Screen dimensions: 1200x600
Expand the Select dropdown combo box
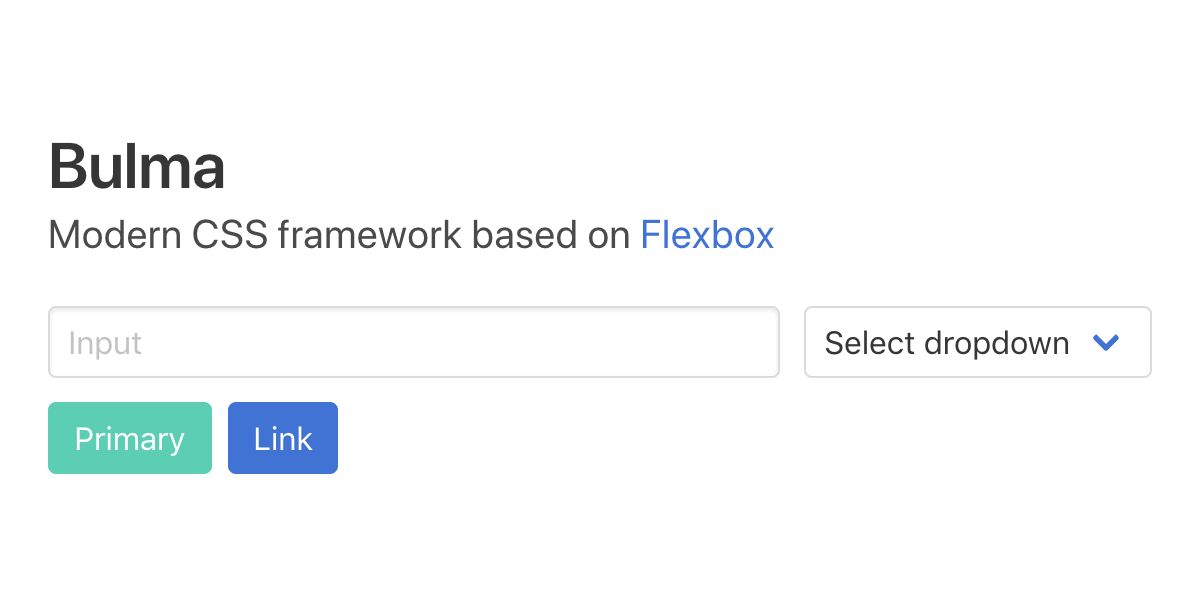[977, 342]
